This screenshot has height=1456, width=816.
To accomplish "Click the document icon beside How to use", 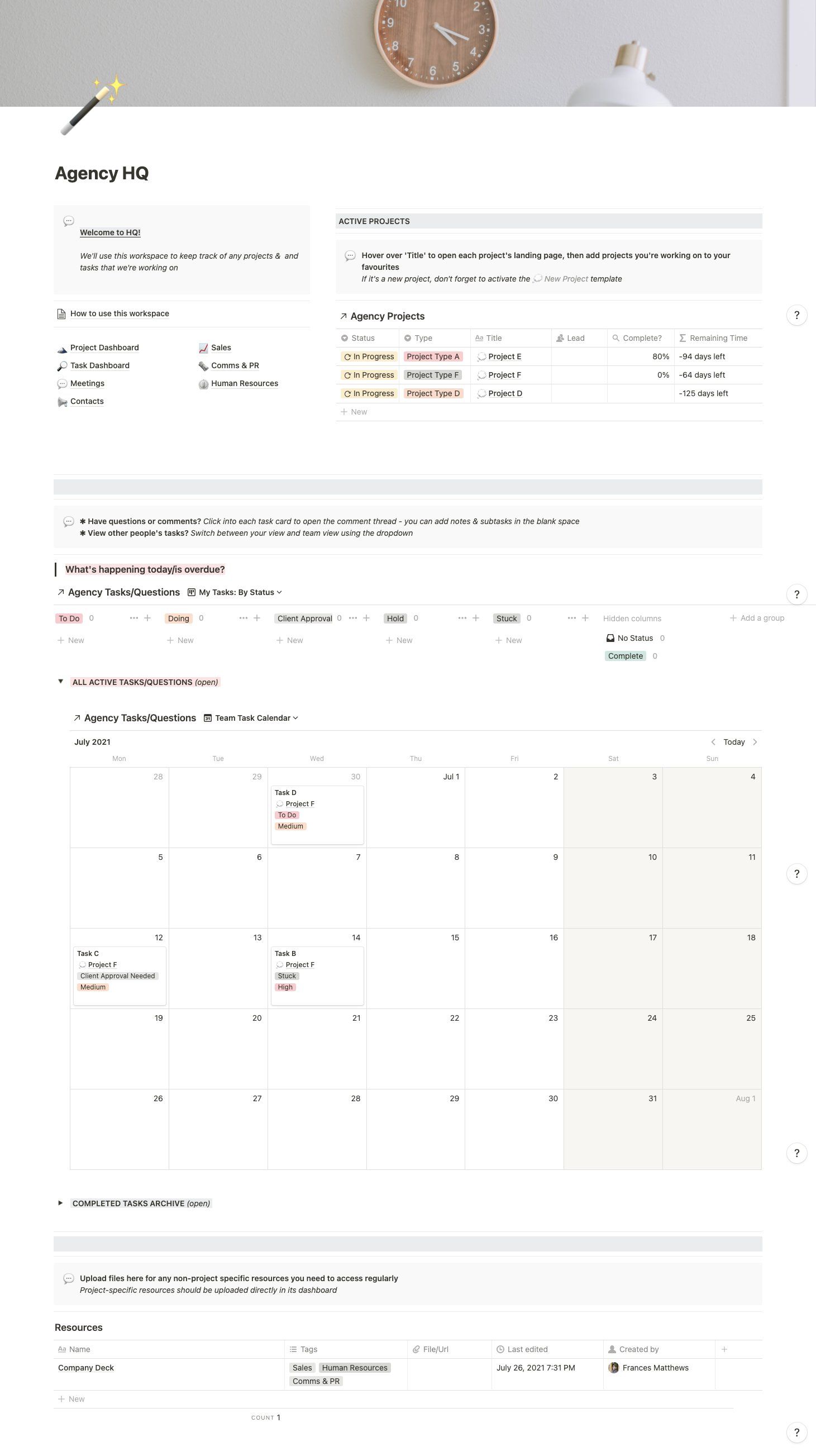I will click(61, 314).
